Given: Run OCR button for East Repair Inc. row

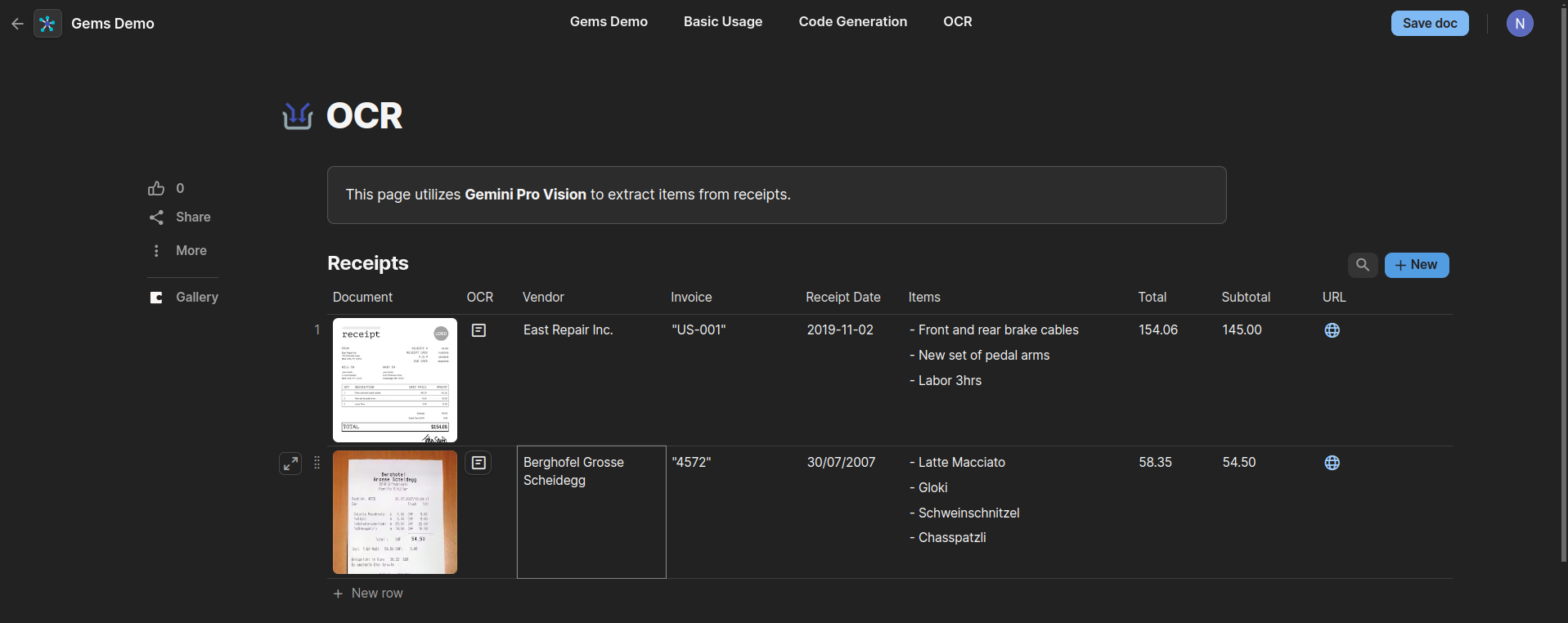Looking at the screenshot, I should coord(479,330).
